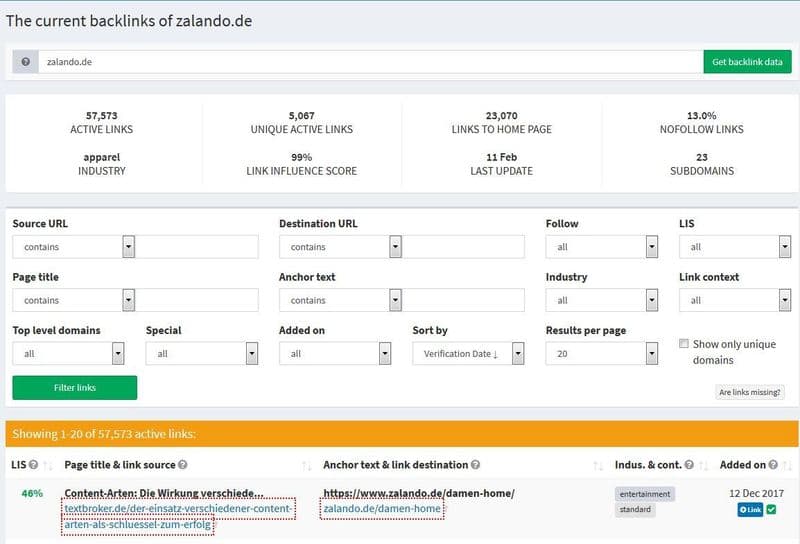This screenshot has width=800, height=544.
Task: Enable Show only unique domains checkbox
Action: pos(684,343)
